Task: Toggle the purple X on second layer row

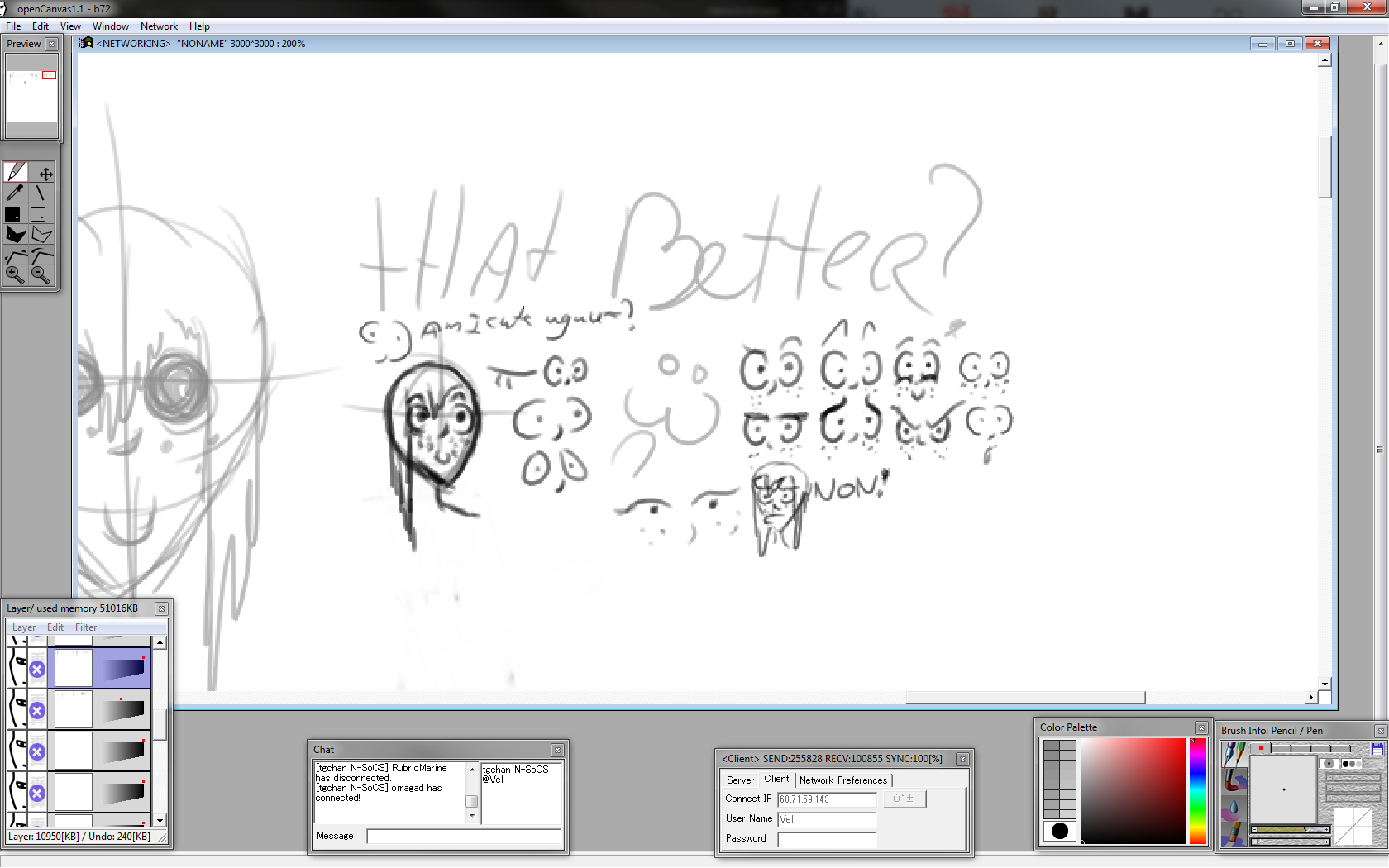Action: point(37,710)
